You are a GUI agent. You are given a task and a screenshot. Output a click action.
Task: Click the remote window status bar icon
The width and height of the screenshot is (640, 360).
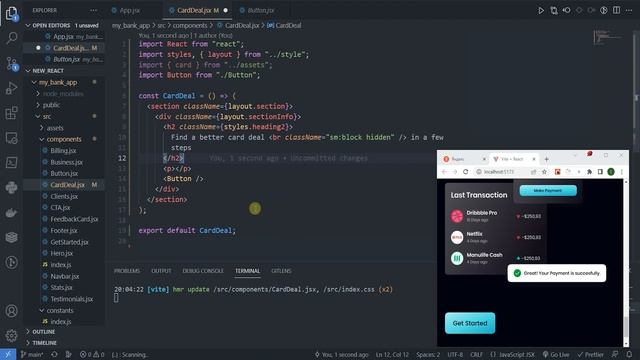point(8,354)
